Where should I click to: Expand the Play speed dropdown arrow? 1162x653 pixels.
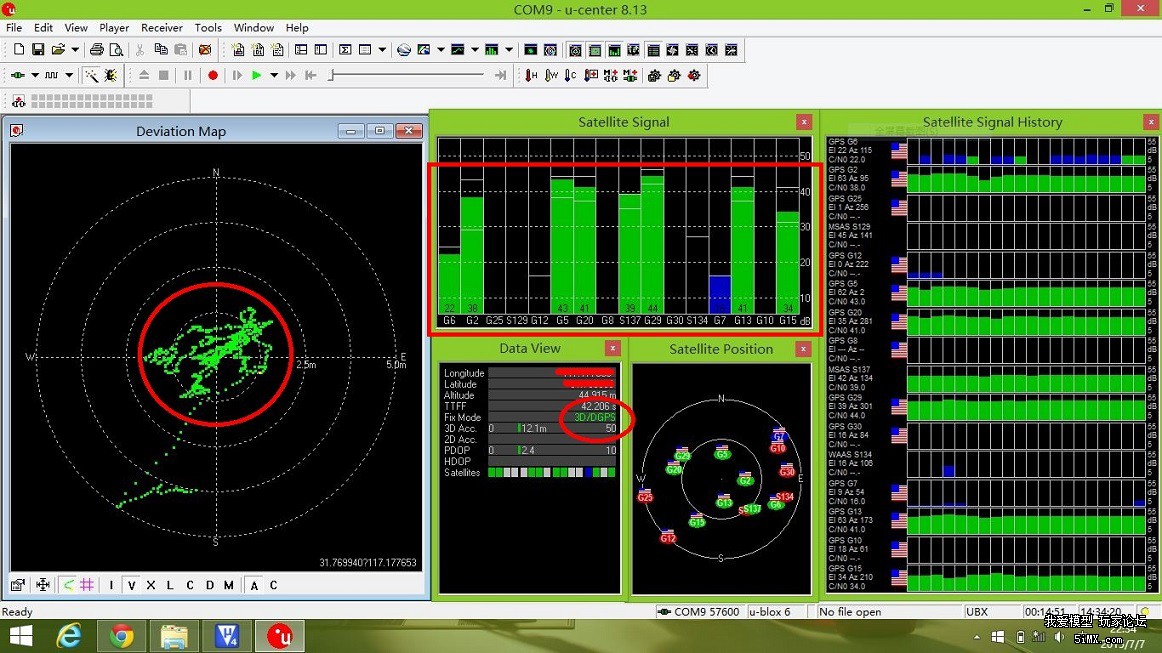(274, 75)
